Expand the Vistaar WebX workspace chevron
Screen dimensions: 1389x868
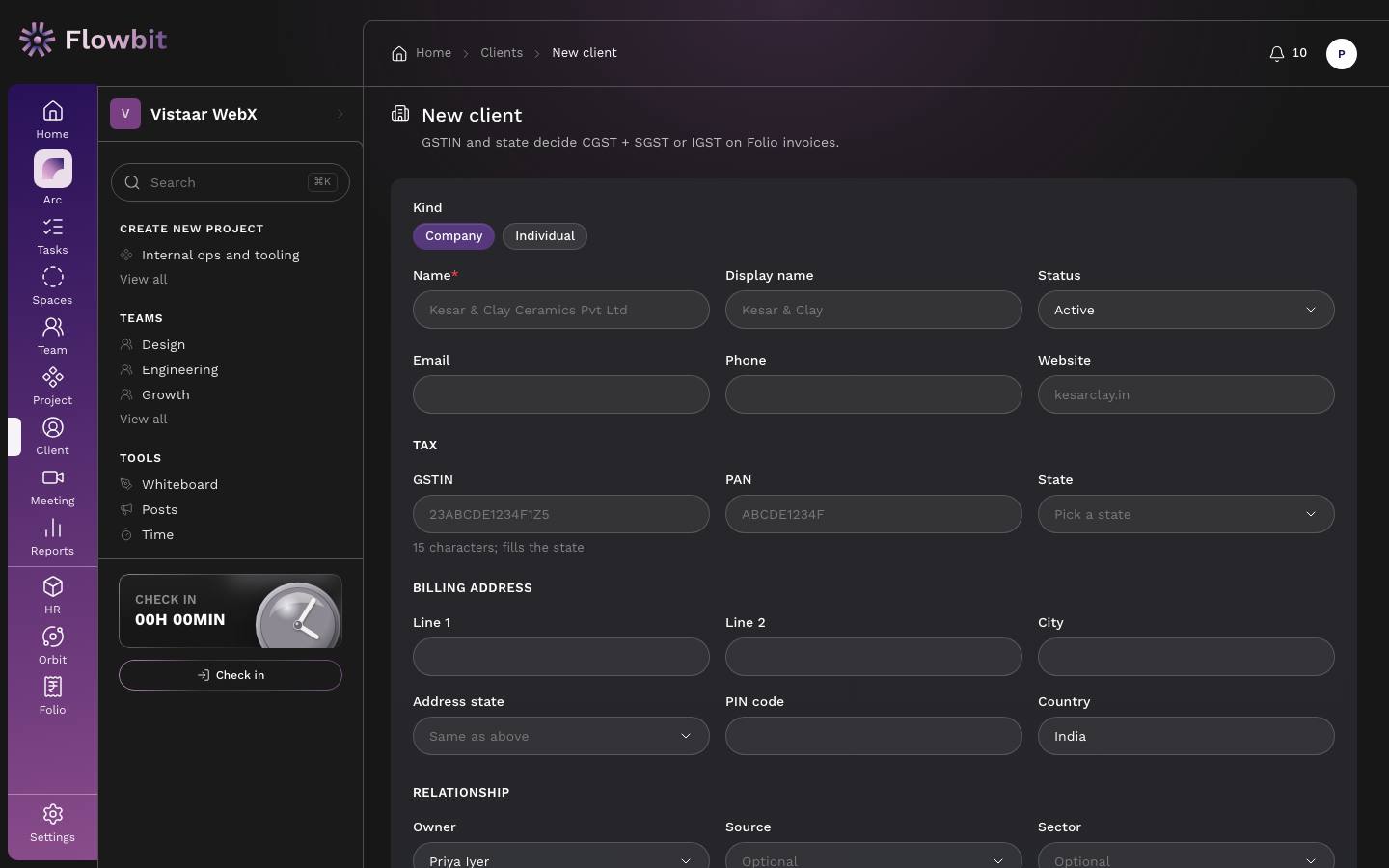point(340,114)
